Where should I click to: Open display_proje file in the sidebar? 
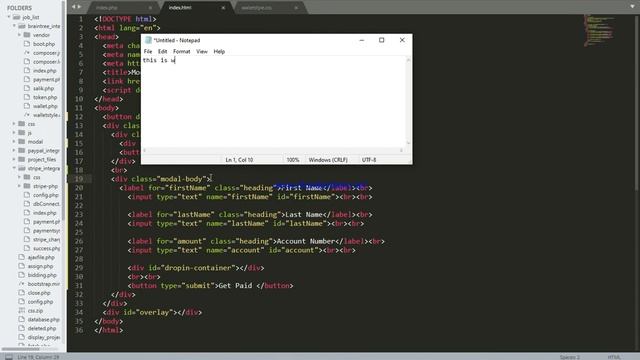[44, 337]
